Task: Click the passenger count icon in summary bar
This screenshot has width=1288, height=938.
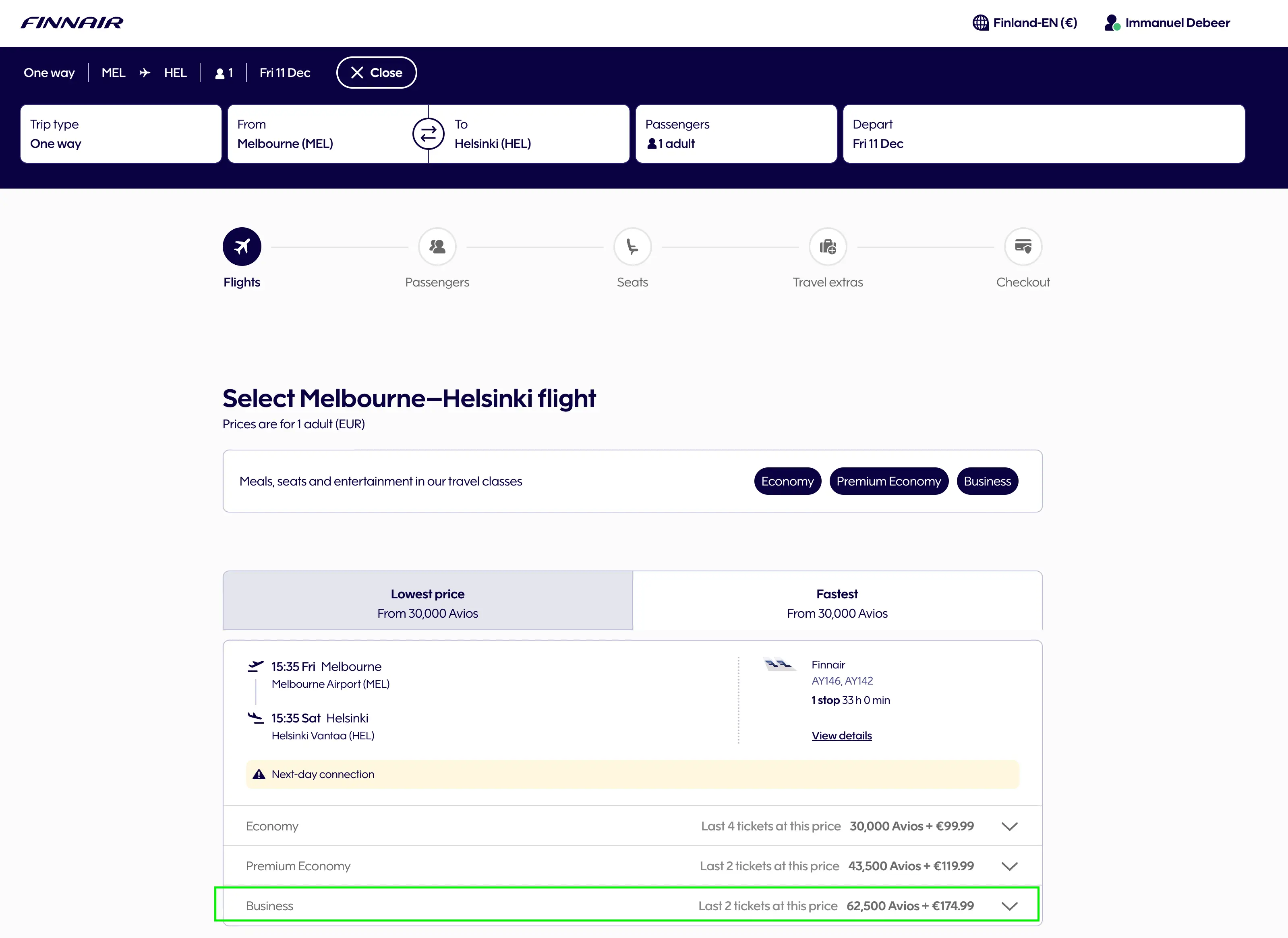Action: [220, 73]
